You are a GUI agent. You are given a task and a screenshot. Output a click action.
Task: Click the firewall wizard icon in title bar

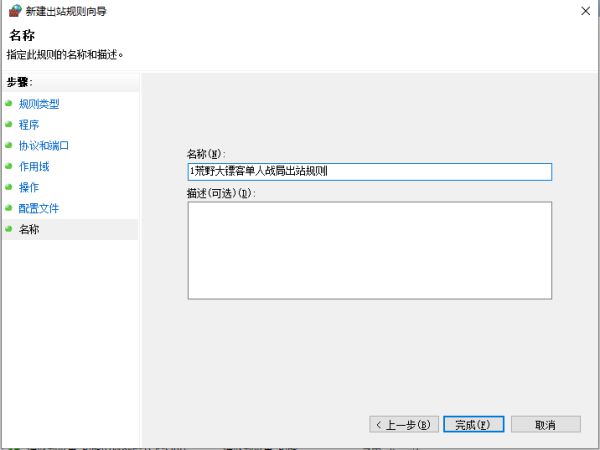[14, 11]
